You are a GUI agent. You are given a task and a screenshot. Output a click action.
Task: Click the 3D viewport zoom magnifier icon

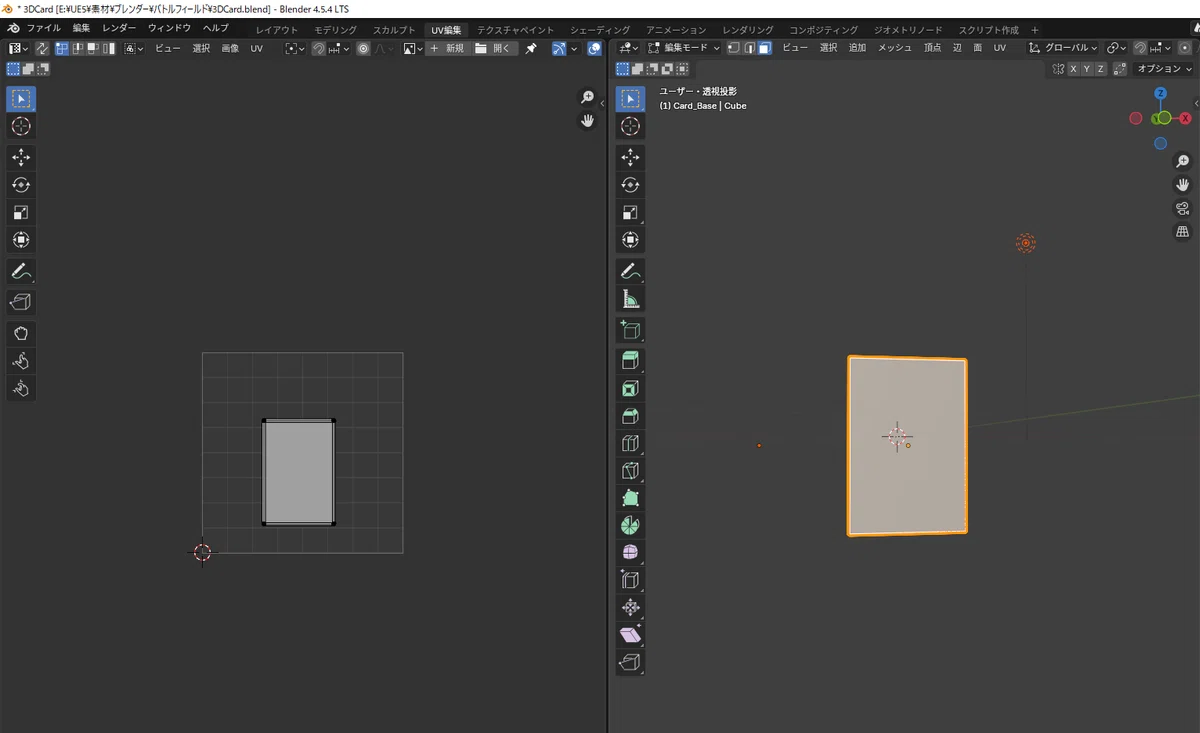tap(1182, 161)
